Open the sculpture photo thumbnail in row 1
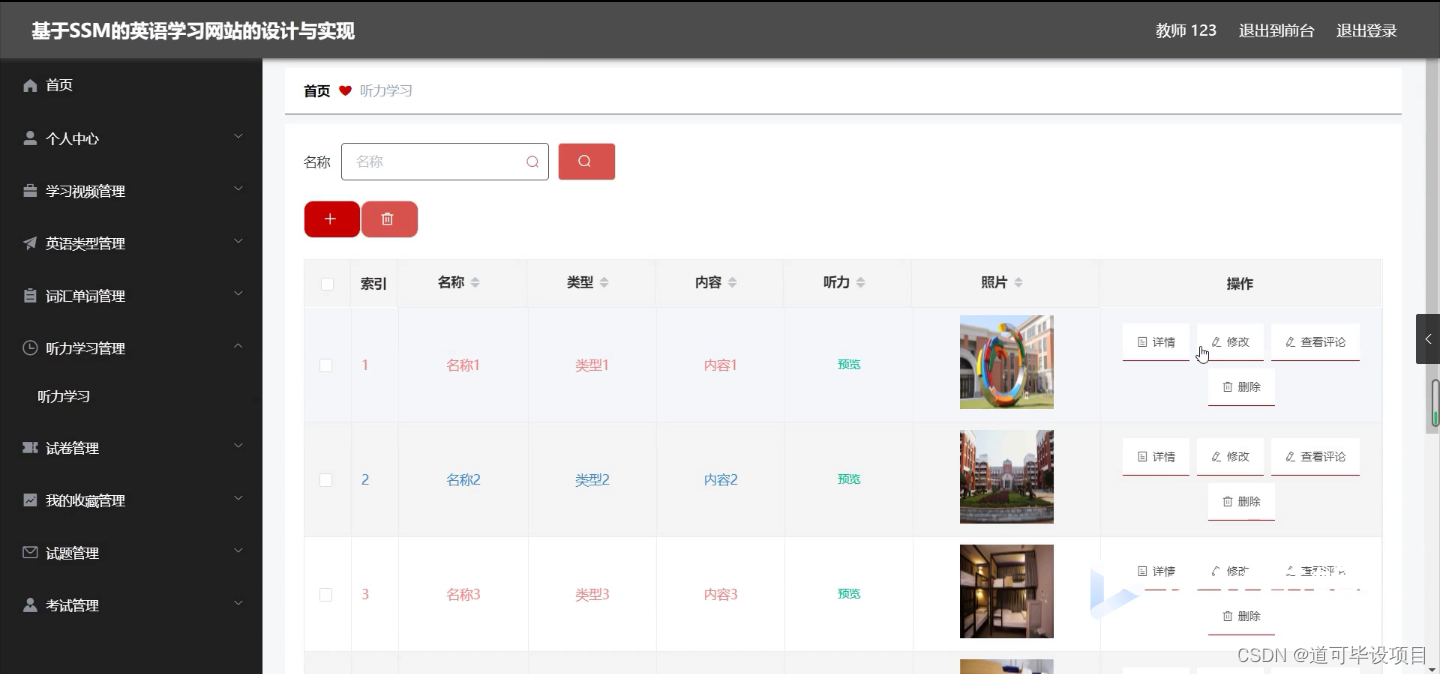The width and height of the screenshot is (1440, 674). tap(1007, 362)
